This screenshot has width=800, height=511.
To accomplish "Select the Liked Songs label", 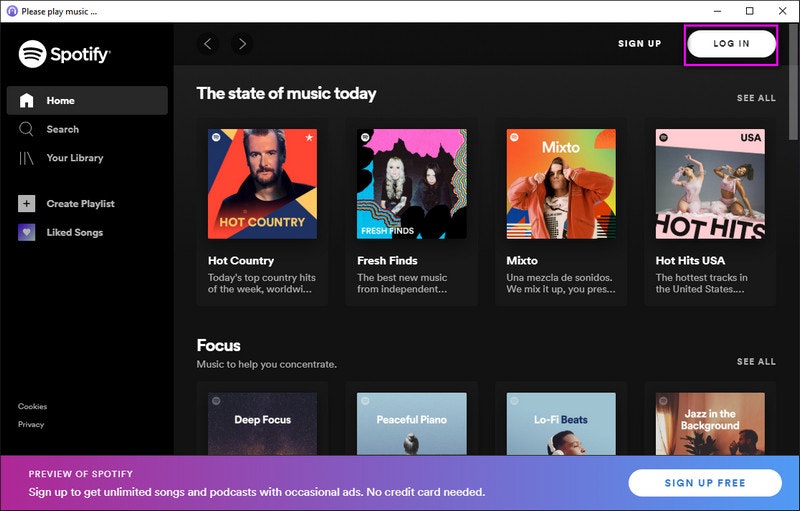I will (x=75, y=232).
